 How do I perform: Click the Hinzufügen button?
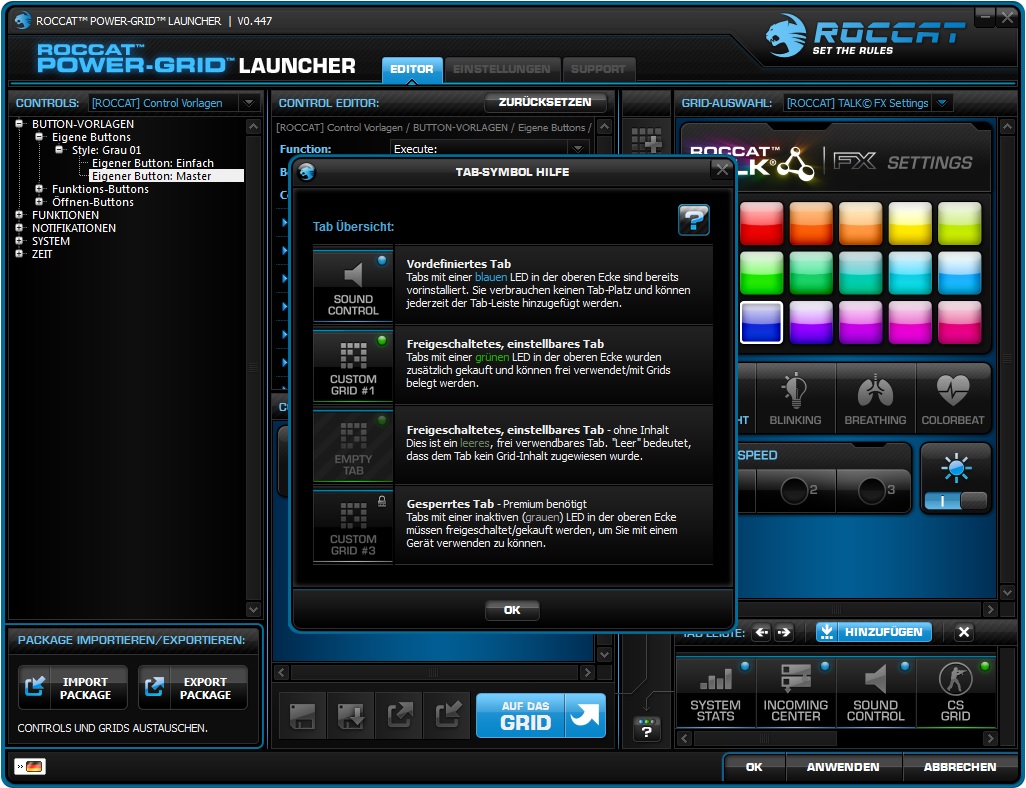pyautogui.click(x=874, y=632)
